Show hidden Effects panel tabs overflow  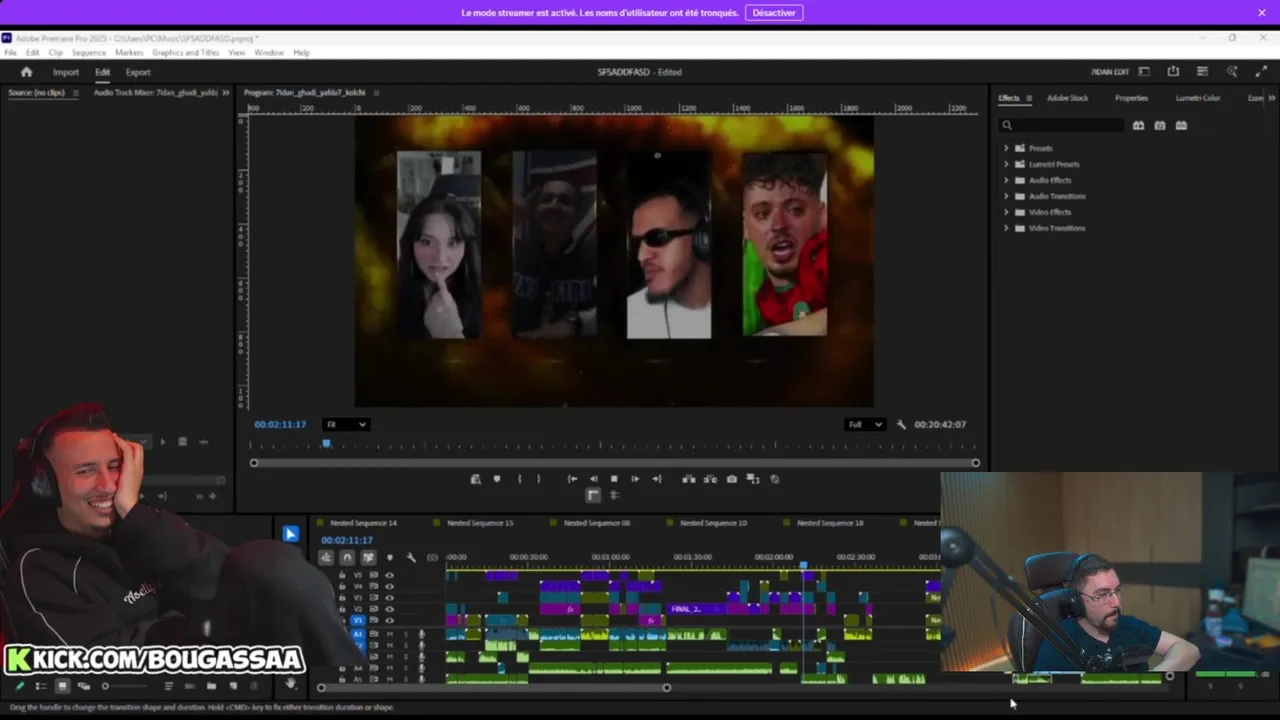point(1271,98)
